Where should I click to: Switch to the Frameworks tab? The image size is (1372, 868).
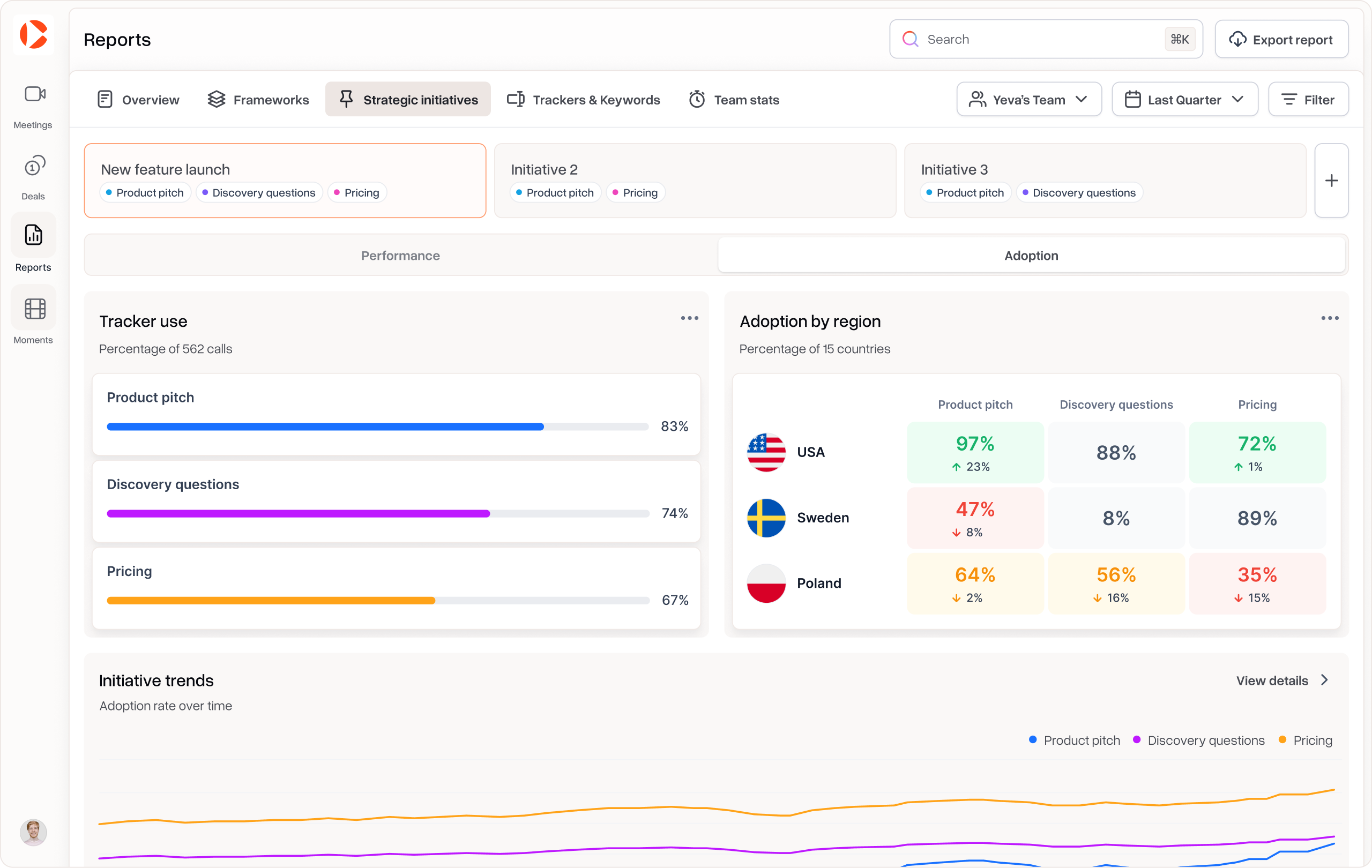coord(259,100)
